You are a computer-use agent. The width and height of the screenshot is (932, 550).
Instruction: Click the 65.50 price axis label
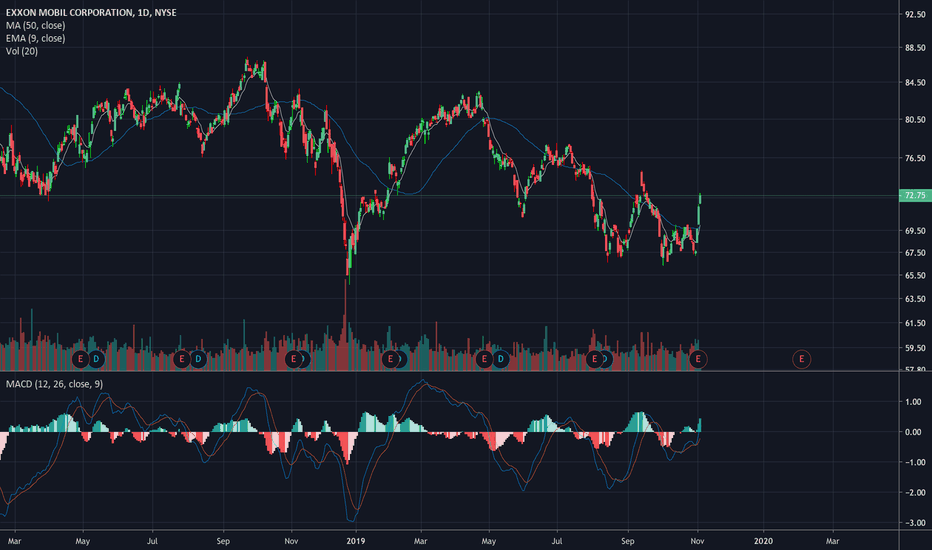tap(915, 276)
